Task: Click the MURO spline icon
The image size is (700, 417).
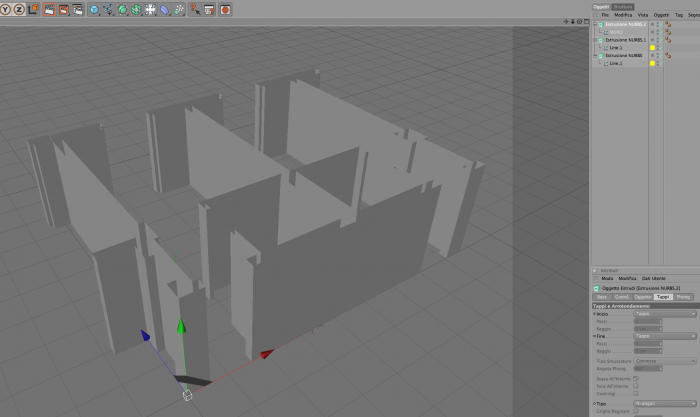Action: point(606,32)
